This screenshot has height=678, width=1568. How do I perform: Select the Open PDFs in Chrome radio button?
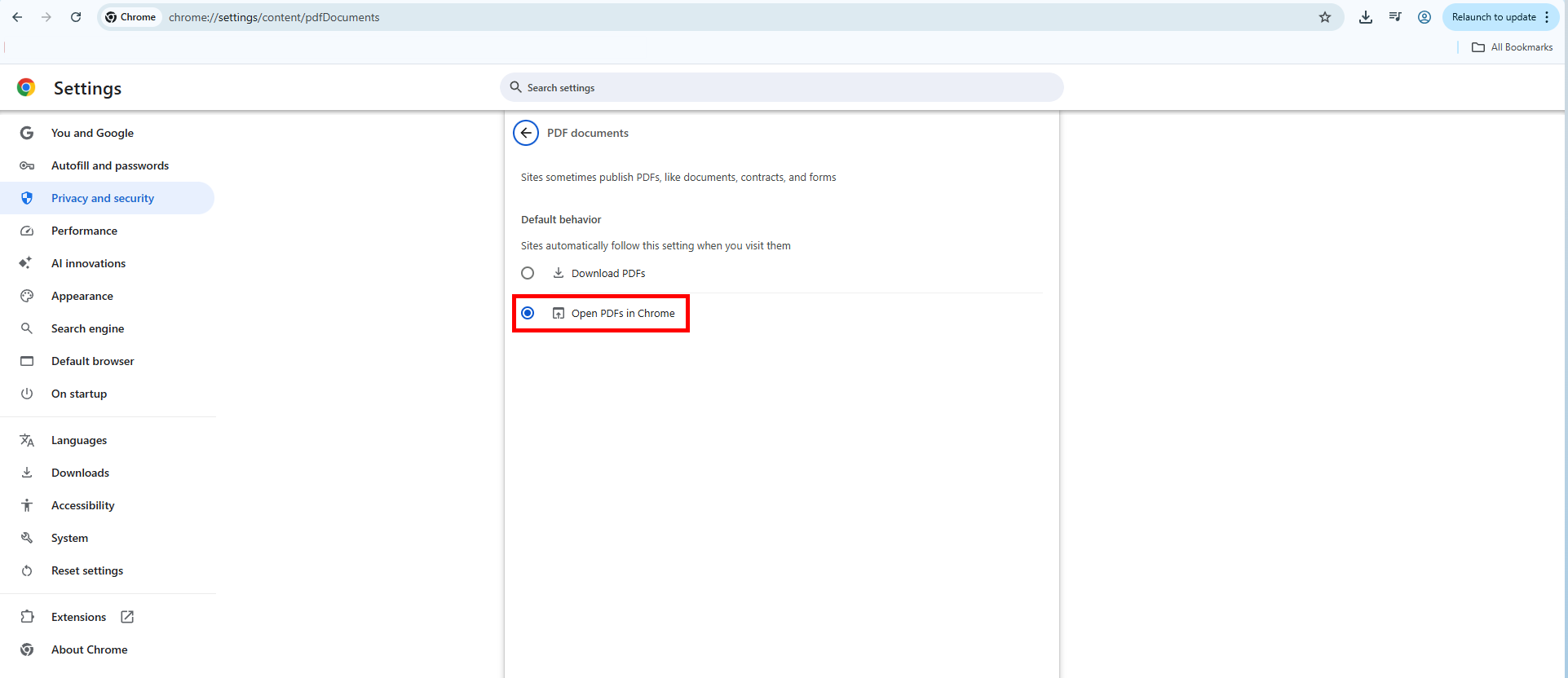coord(528,313)
